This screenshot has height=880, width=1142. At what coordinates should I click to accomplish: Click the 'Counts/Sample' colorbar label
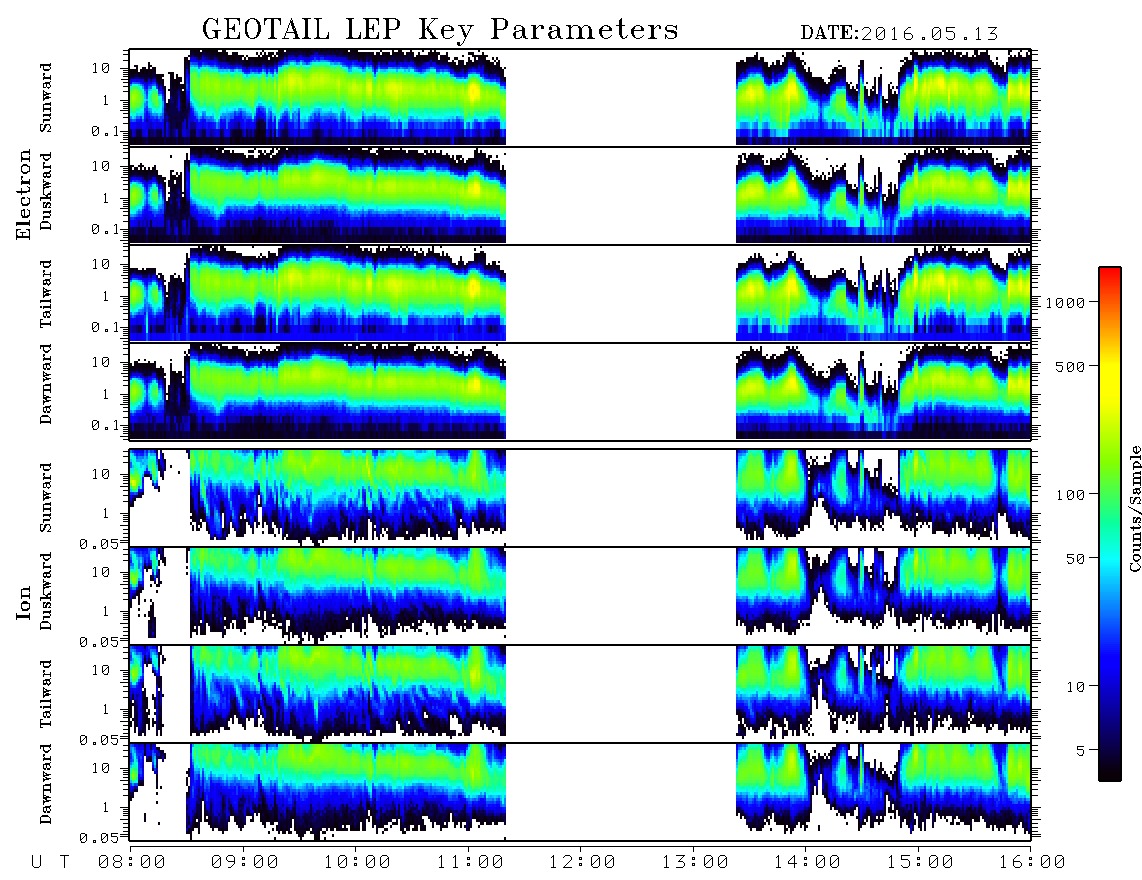[x=1134, y=509]
